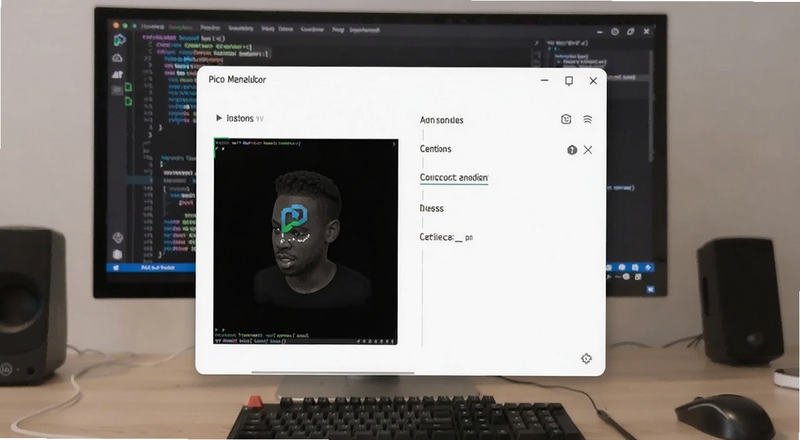Open the info icon on Centions row
The height and width of the screenshot is (440, 800).
pos(572,150)
